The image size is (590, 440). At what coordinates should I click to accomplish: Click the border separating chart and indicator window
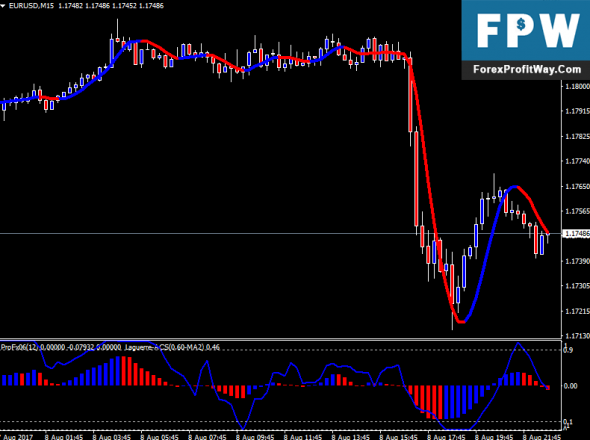pos(280,339)
